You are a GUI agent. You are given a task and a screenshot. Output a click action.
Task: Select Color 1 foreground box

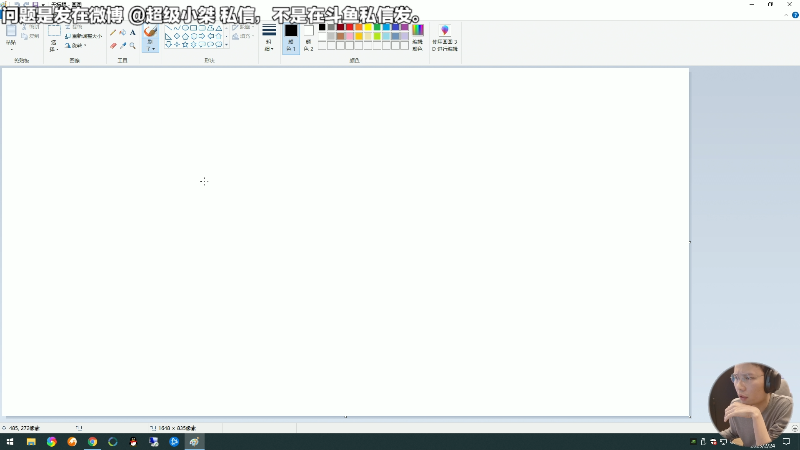point(291,38)
